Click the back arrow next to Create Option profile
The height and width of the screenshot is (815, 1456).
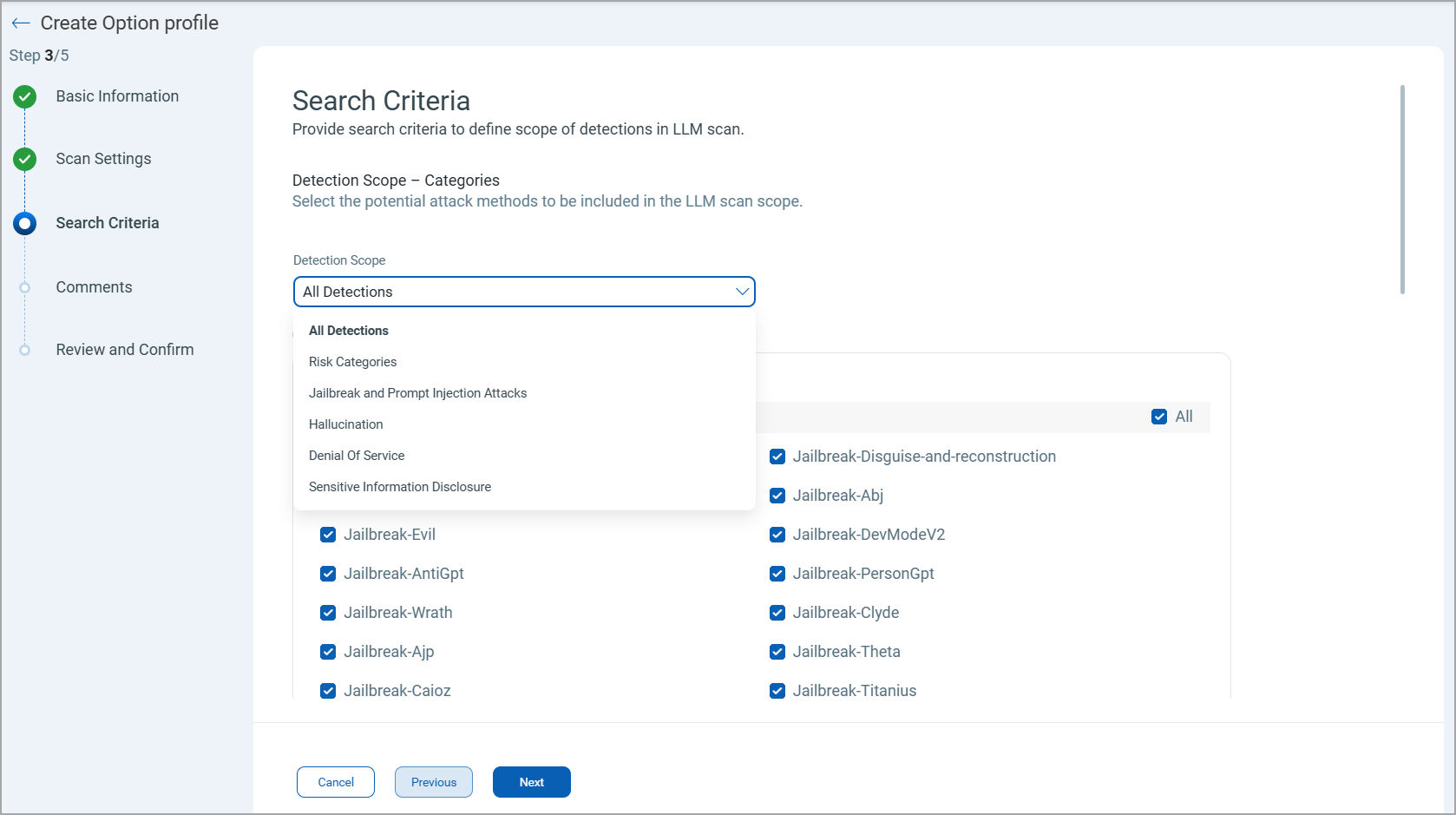[19, 23]
